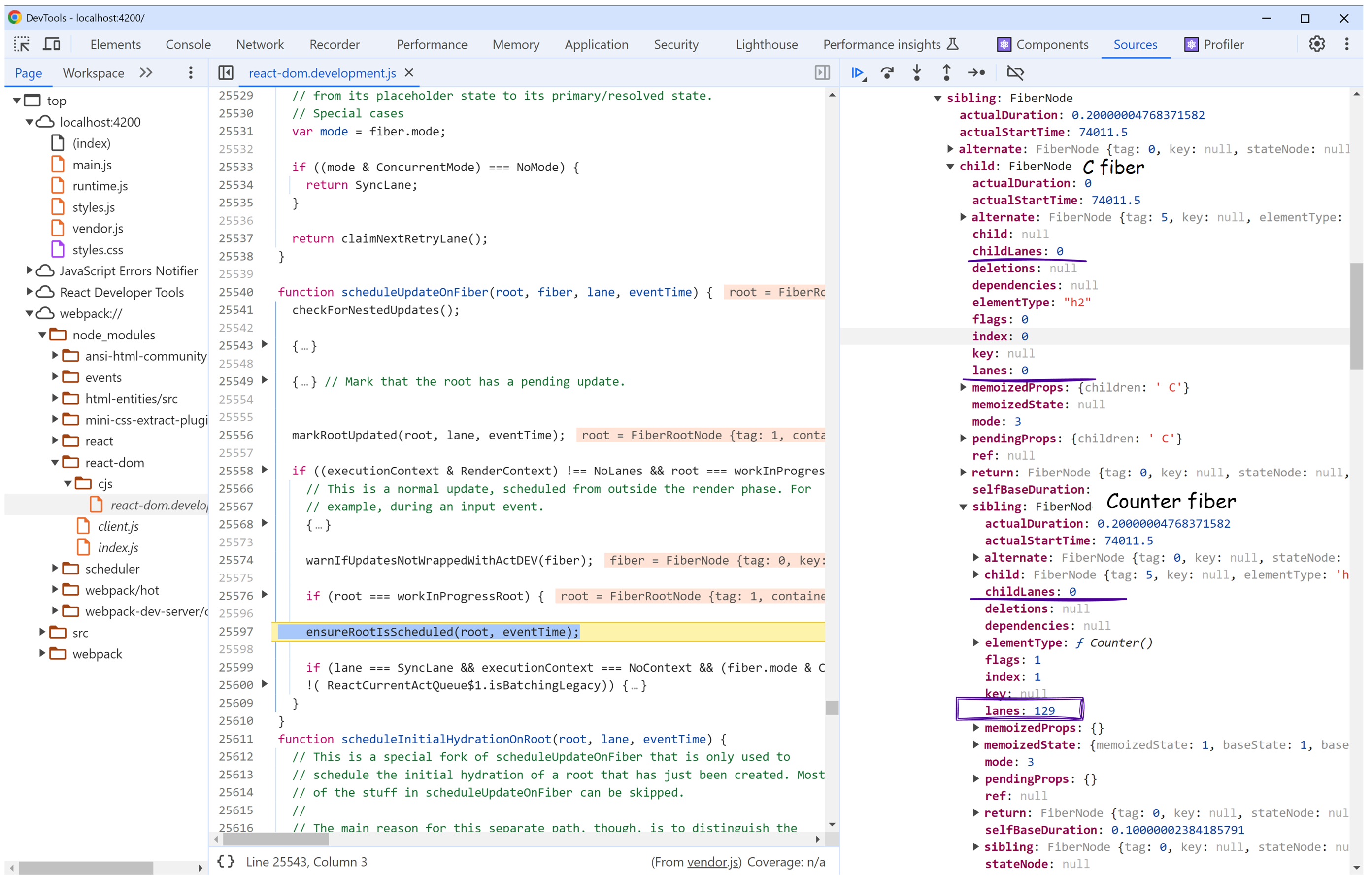Expand the scheduler folder
This screenshot has width=1372, height=878.
55,569
